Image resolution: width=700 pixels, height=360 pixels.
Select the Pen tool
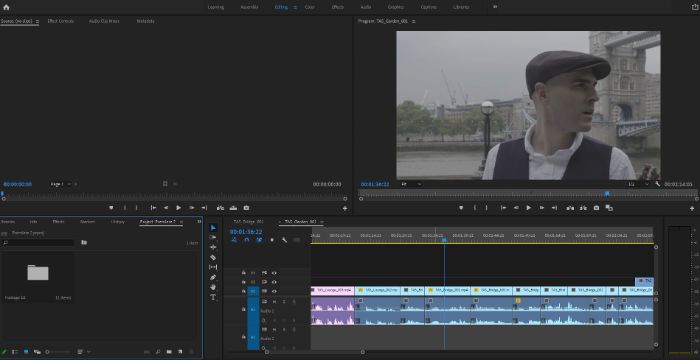(x=213, y=277)
